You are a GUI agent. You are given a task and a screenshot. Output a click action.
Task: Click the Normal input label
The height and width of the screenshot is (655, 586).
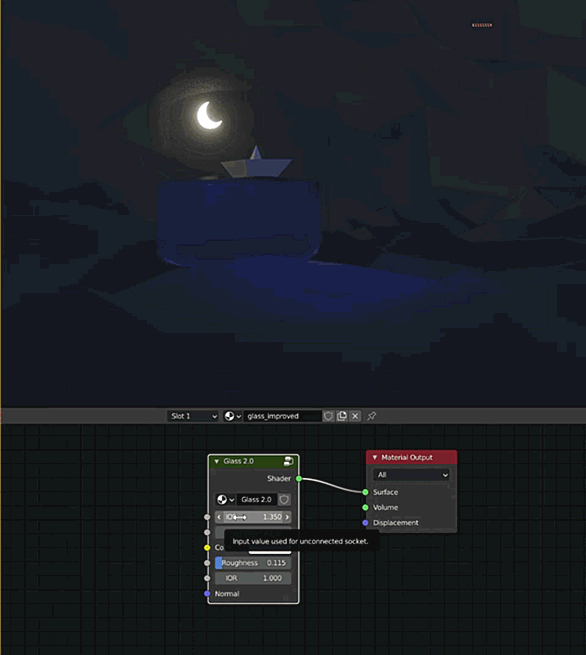point(227,594)
